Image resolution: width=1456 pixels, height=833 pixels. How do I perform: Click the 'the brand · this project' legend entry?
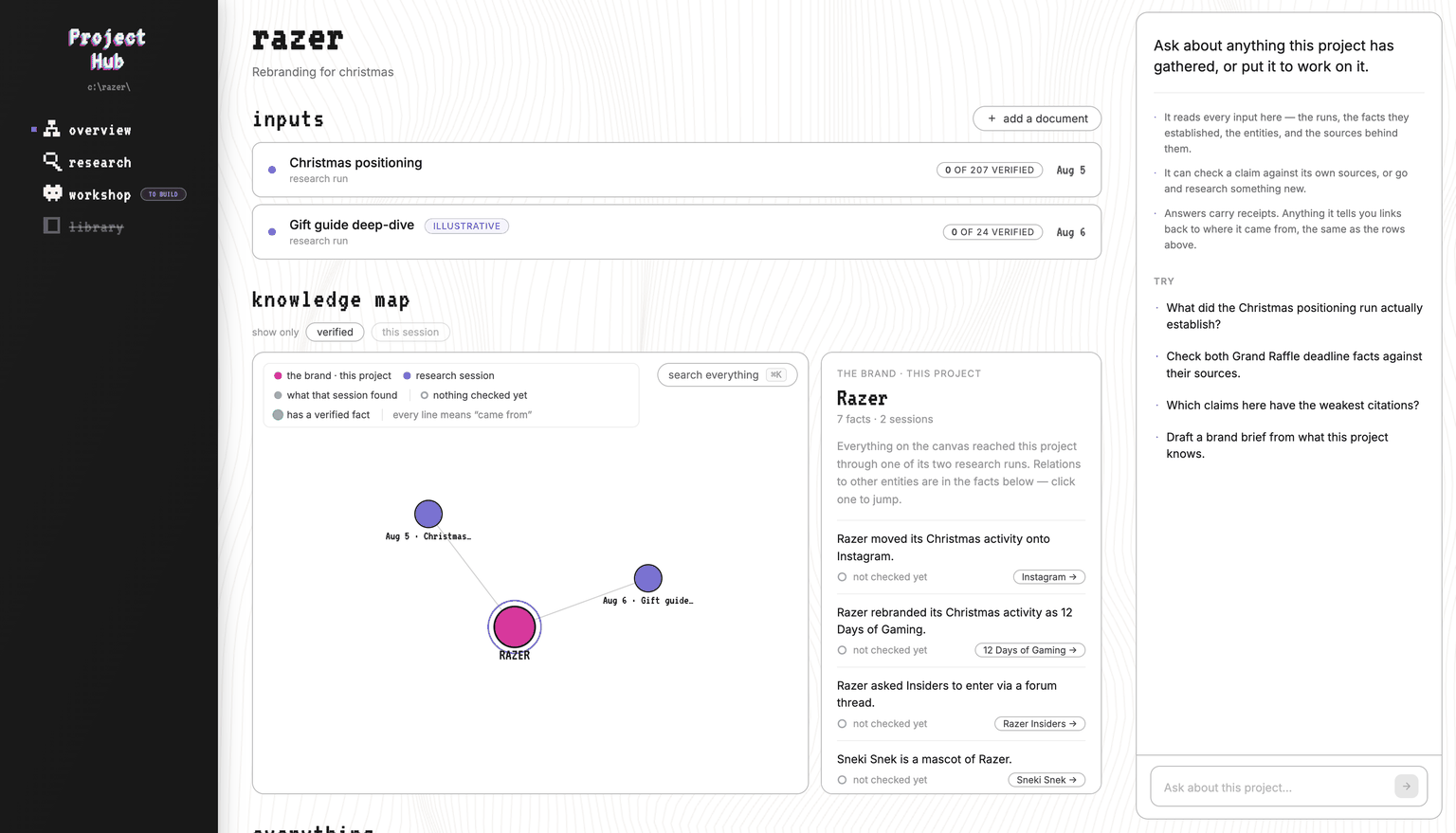pos(332,375)
